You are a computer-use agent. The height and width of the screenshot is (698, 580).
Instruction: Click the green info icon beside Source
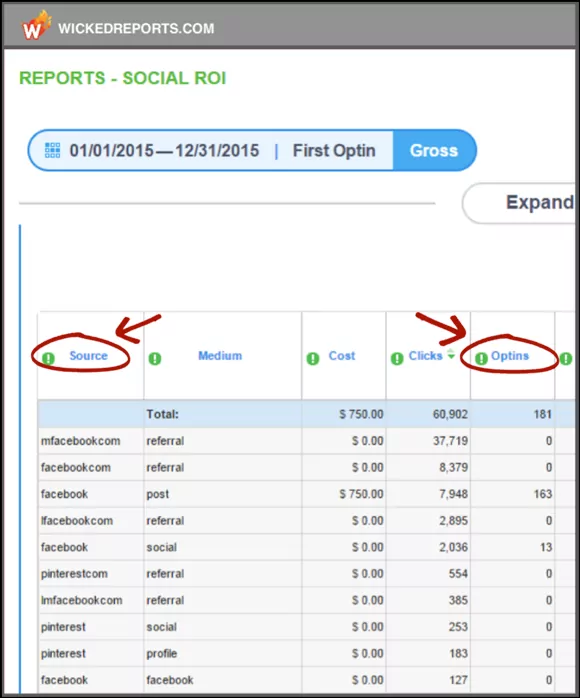point(48,358)
